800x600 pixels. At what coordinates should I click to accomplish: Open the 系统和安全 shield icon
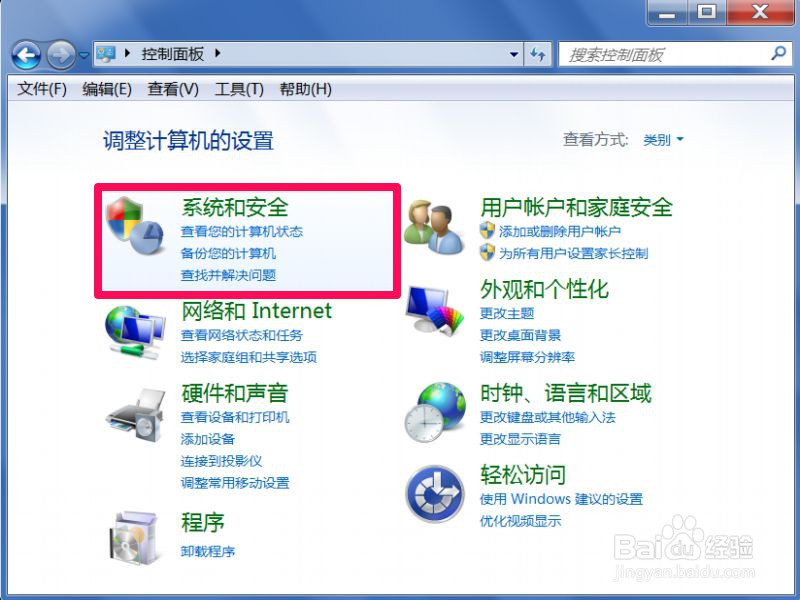tap(134, 226)
